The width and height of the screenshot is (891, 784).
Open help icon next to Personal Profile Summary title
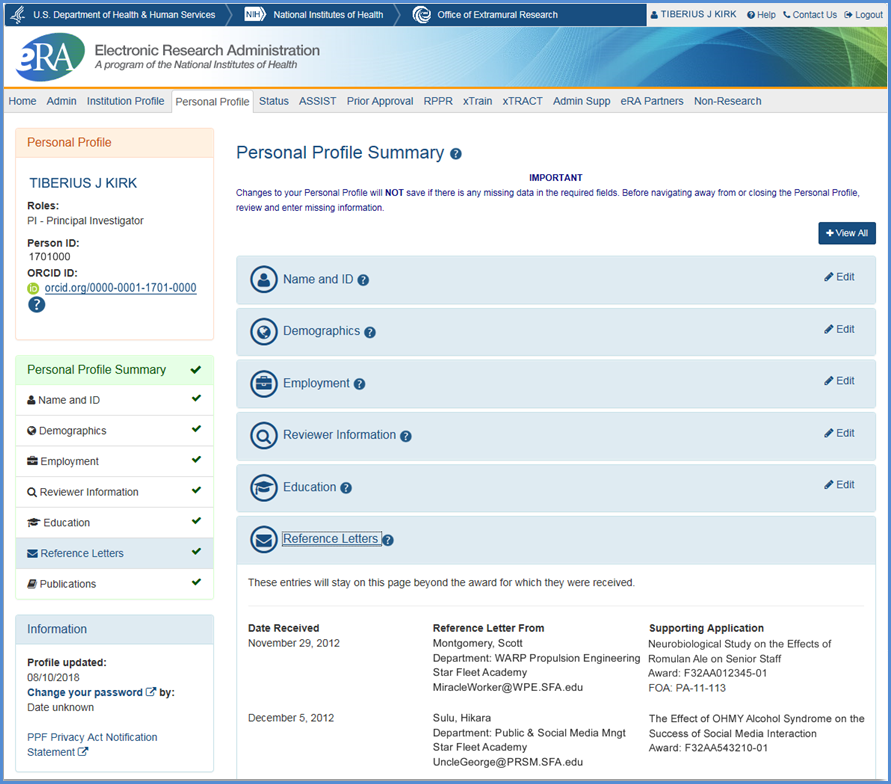tap(456, 153)
